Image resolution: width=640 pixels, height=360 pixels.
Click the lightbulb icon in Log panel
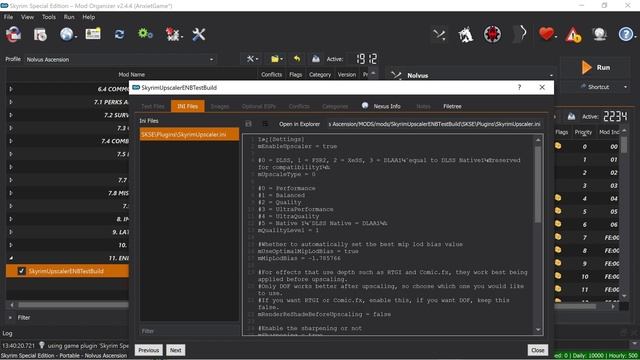coord(42,345)
